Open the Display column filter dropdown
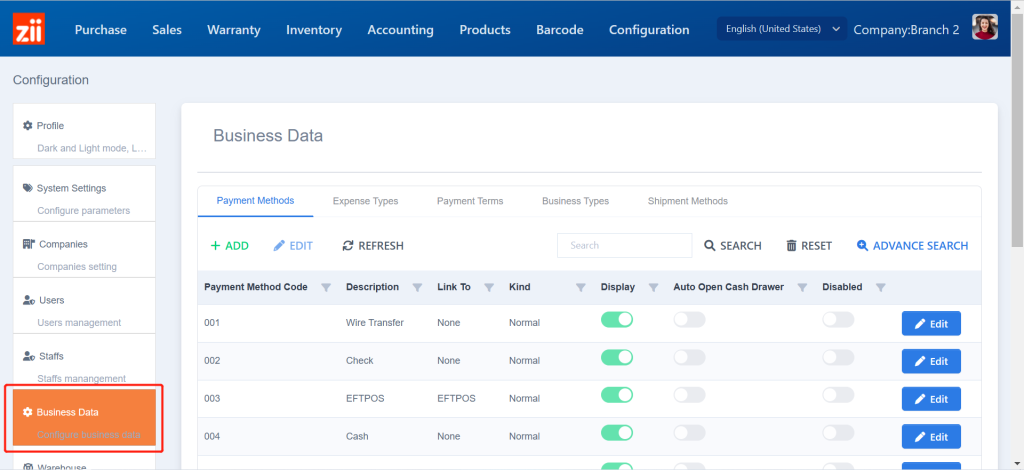1024x470 pixels. [653, 288]
